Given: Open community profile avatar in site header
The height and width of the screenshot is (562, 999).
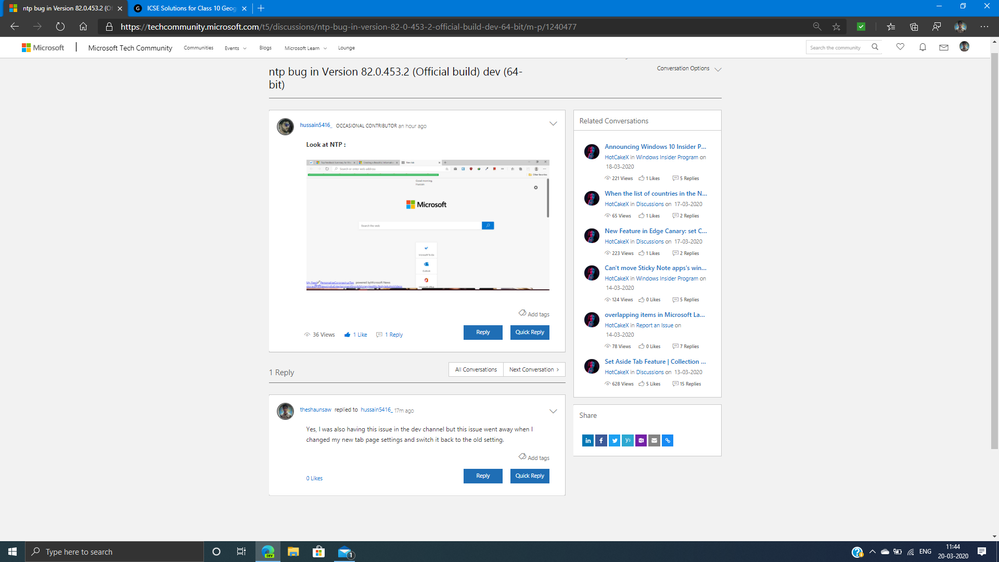Looking at the screenshot, I should (965, 47).
